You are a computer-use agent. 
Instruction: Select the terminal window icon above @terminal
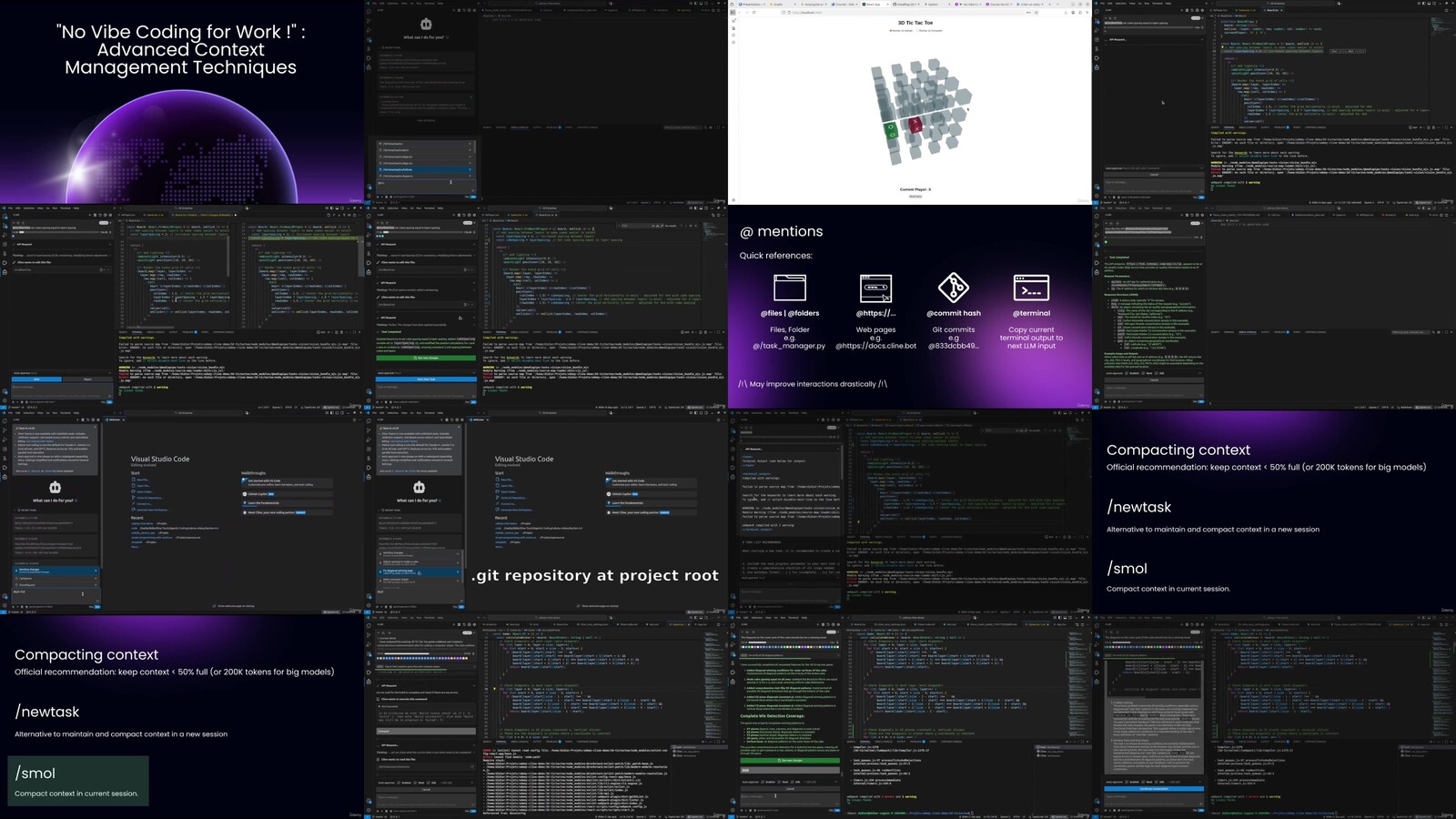tap(1031, 288)
